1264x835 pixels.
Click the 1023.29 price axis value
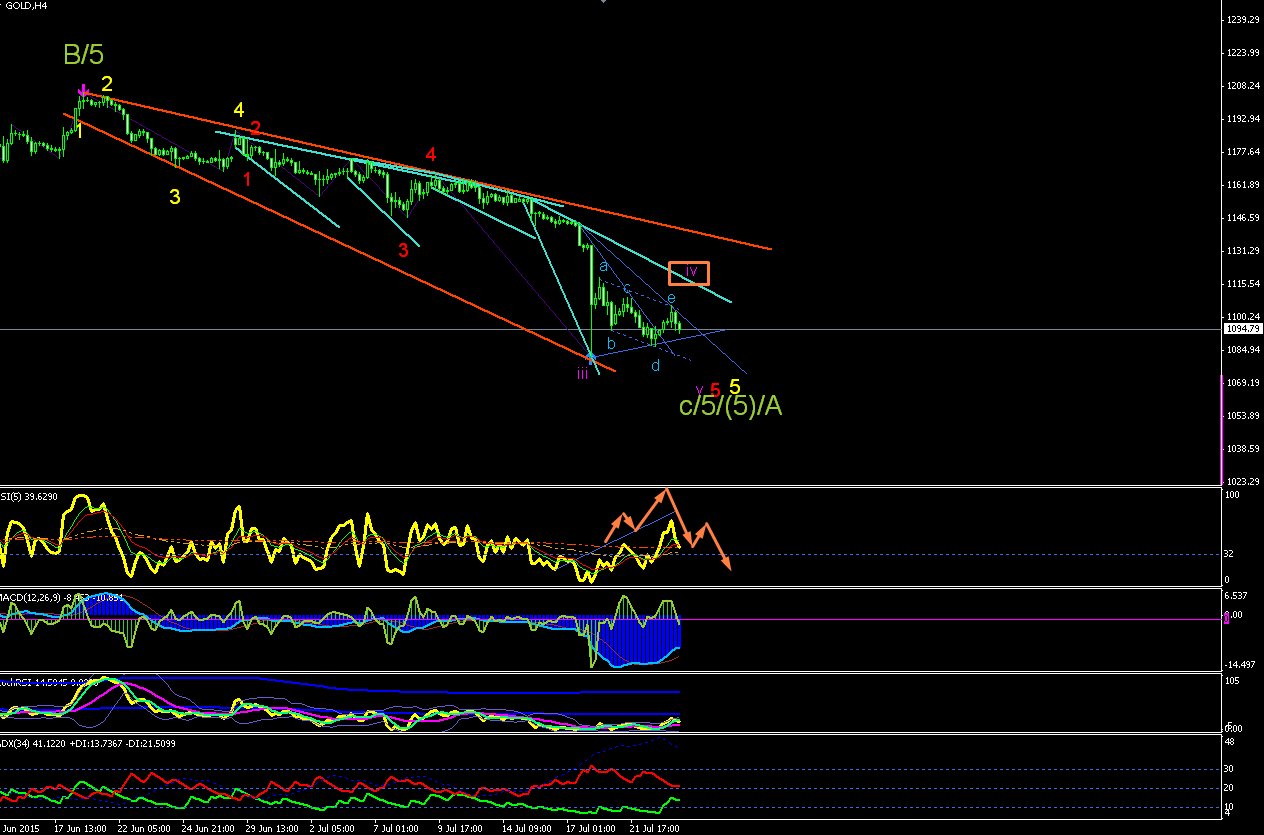(x=1245, y=482)
